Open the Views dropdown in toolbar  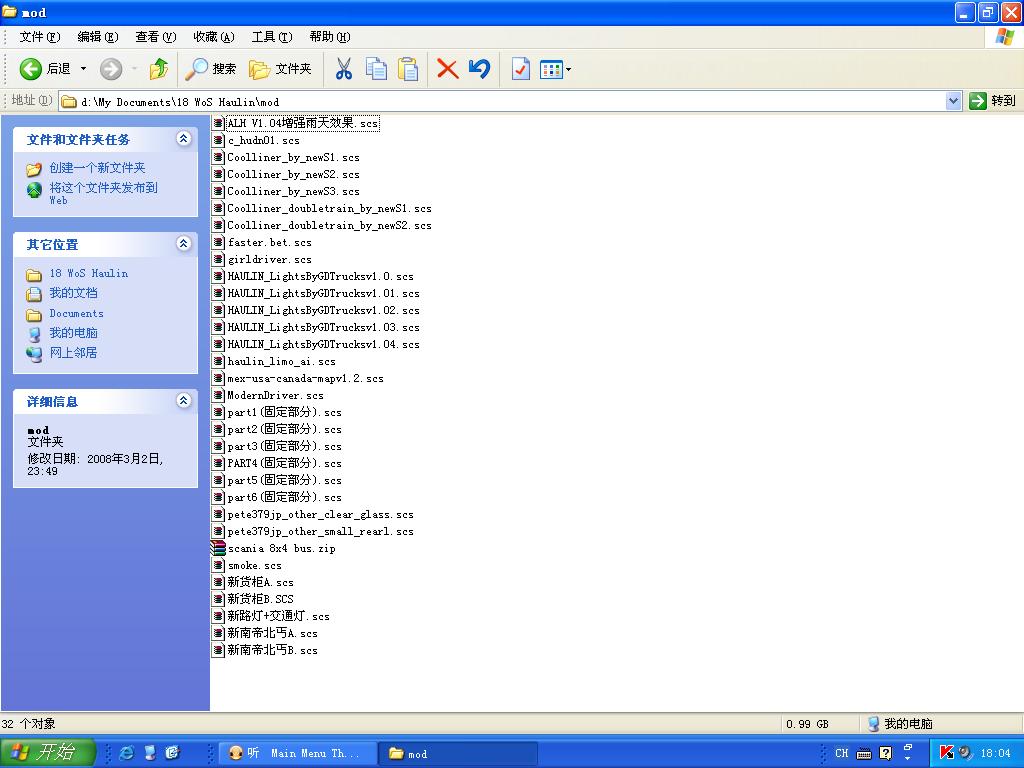[555, 69]
